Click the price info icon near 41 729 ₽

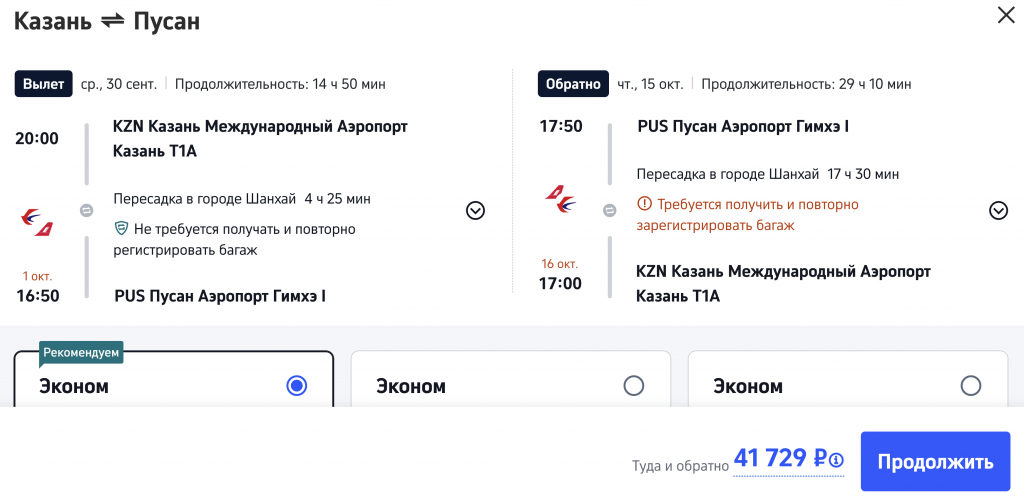click(836, 460)
